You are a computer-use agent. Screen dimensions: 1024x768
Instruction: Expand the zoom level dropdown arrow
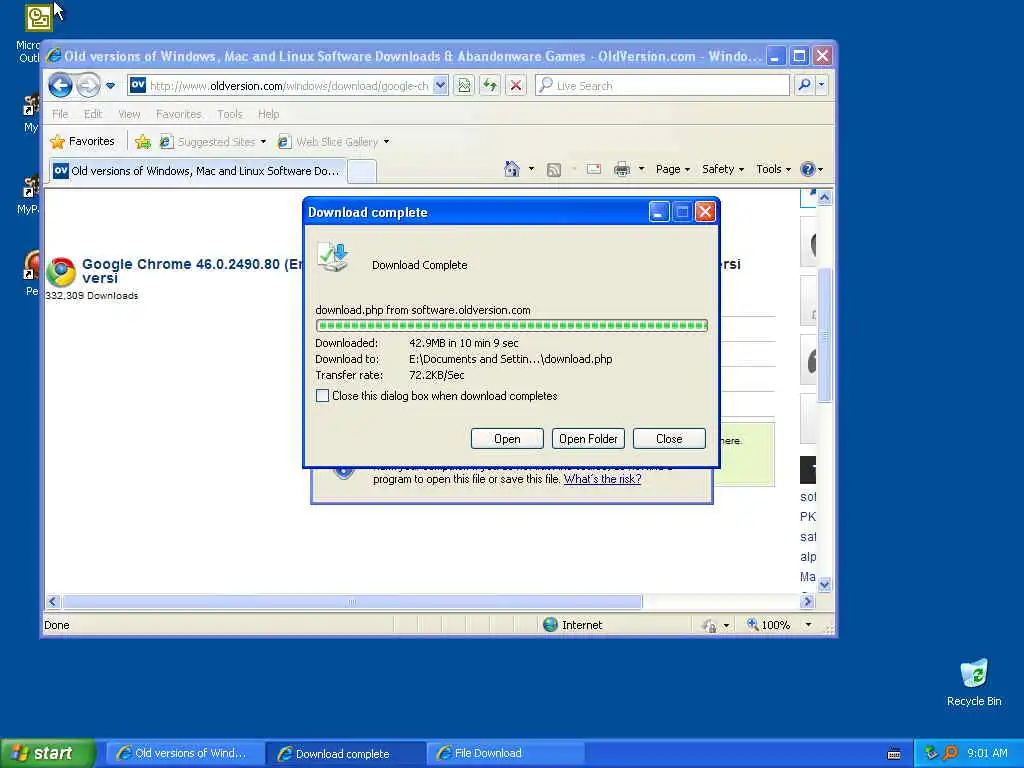click(808, 625)
